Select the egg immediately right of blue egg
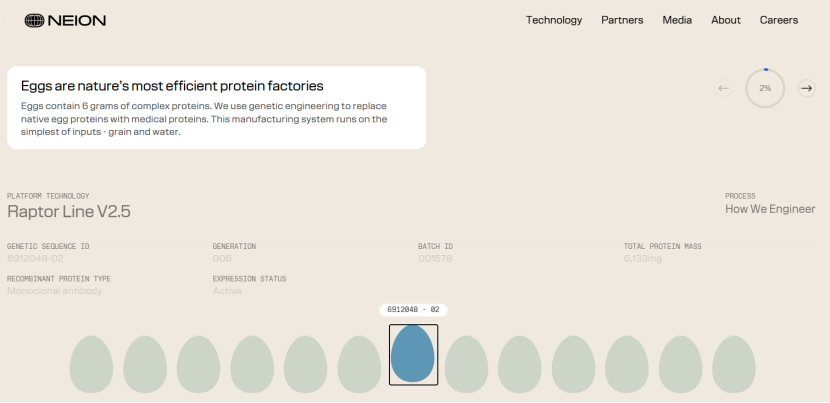This screenshot has width=830, height=403. [x=466, y=363]
